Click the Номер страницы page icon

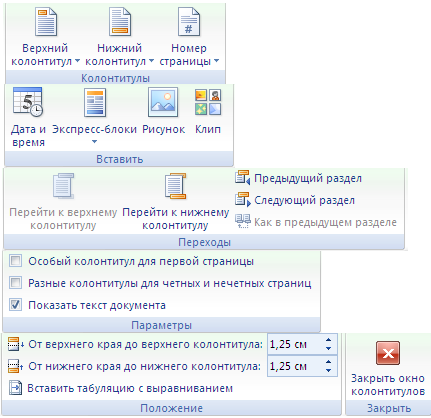pos(189,22)
